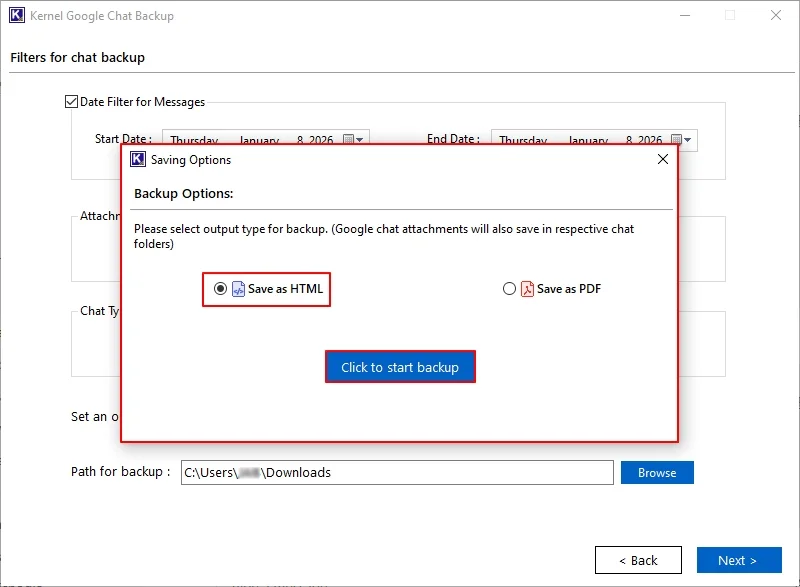The height and width of the screenshot is (587, 800).
Task: Expand the End Date dropdown arrow
Action: (x=689, y=140)
